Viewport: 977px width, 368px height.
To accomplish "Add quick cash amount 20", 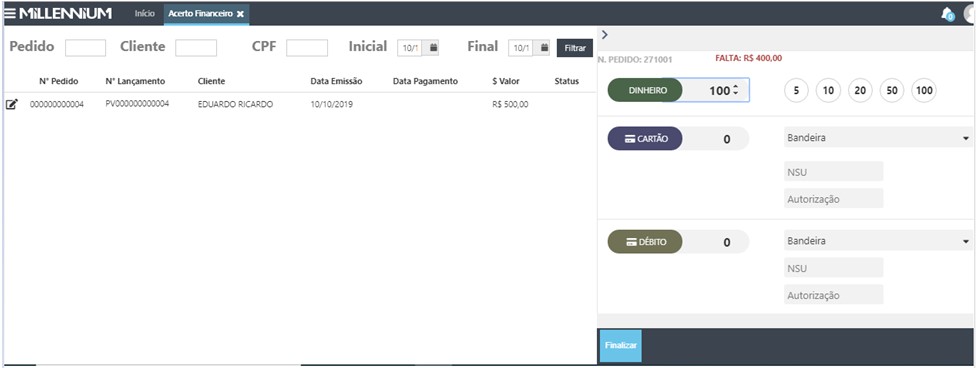I will tap(860, 90).
